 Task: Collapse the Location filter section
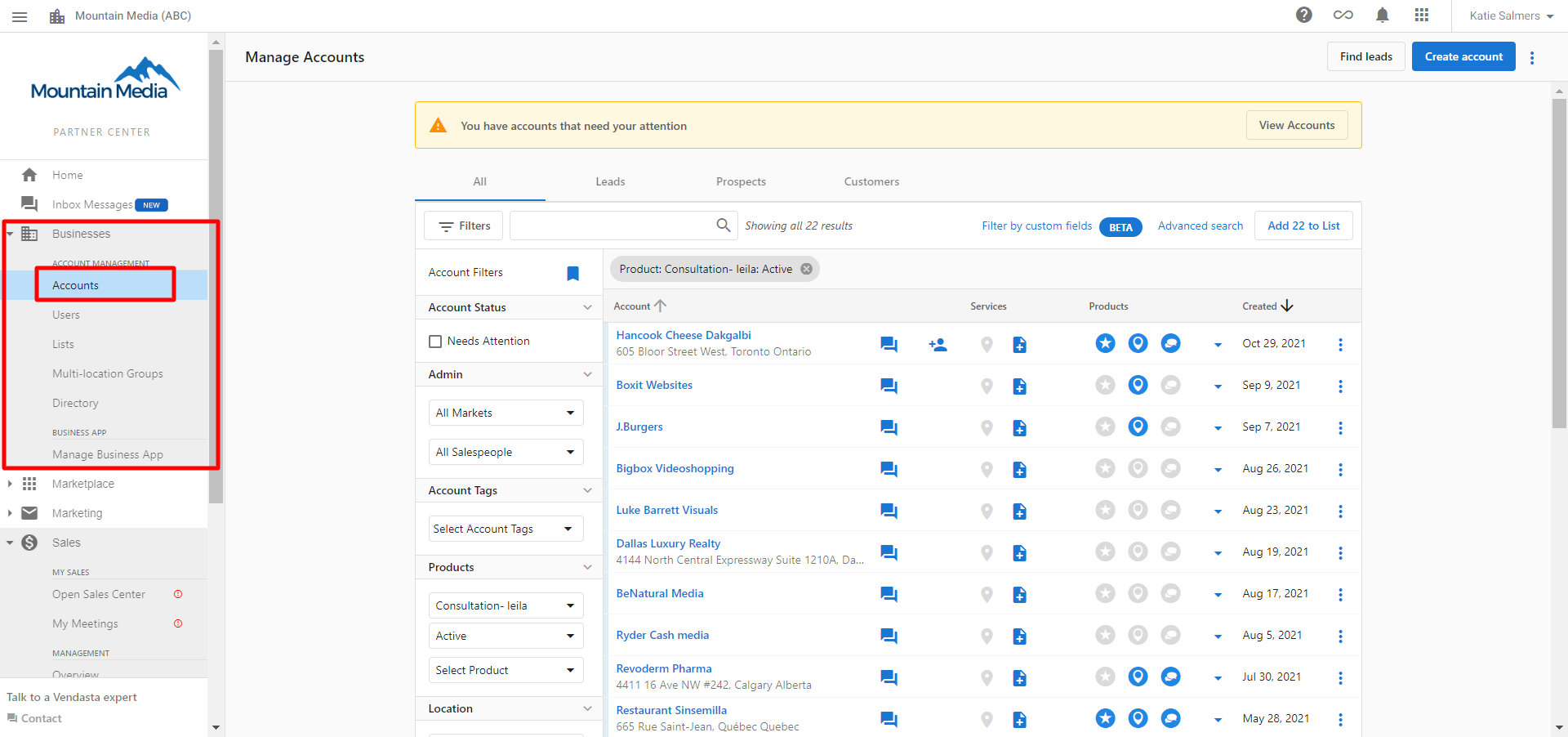coord(587,708)
